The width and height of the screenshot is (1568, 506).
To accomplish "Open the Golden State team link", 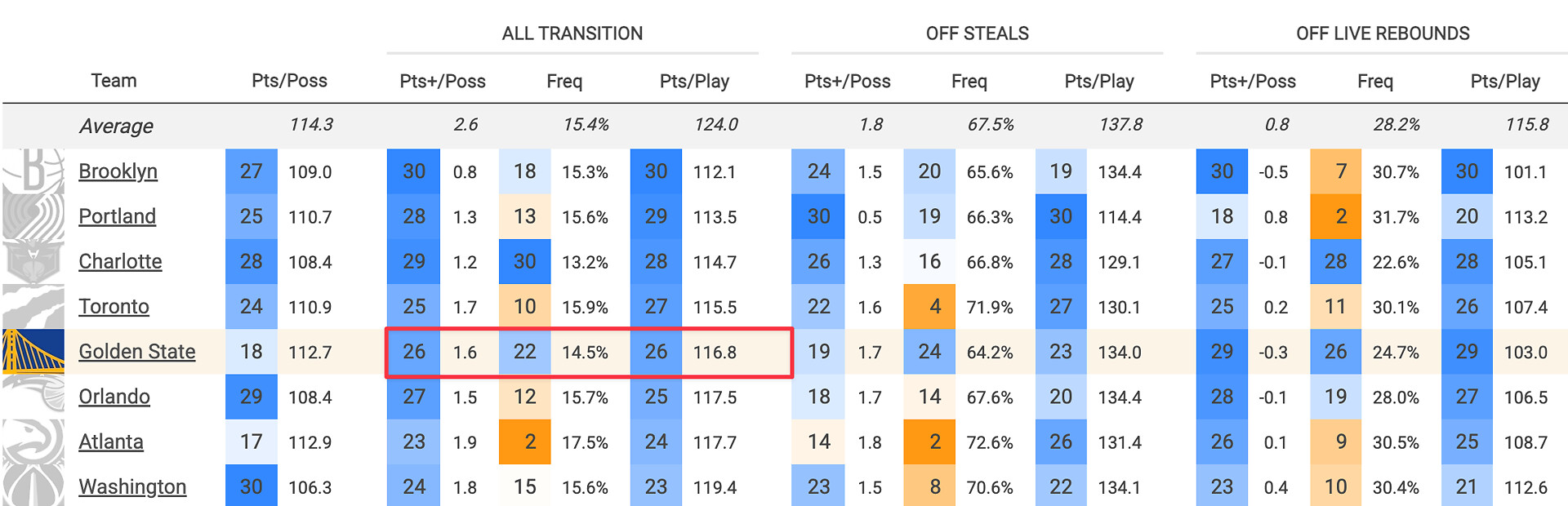I will coord(137,352).
